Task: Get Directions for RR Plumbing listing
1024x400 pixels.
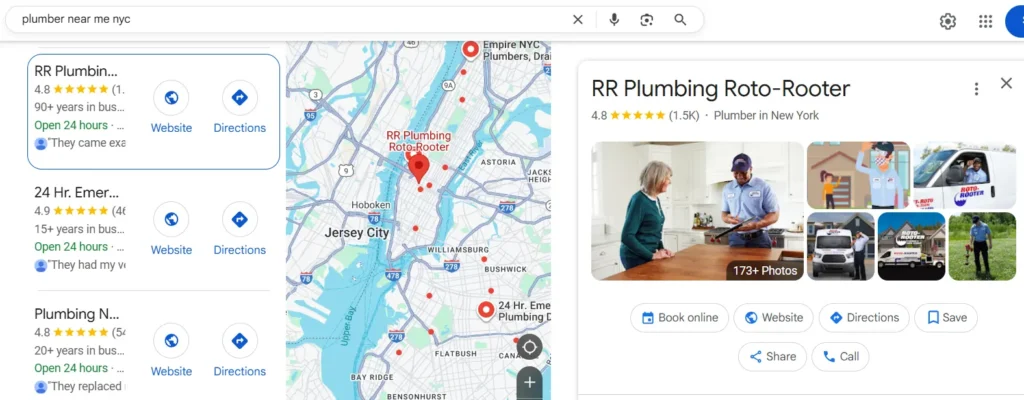Action: click(240, 108)
